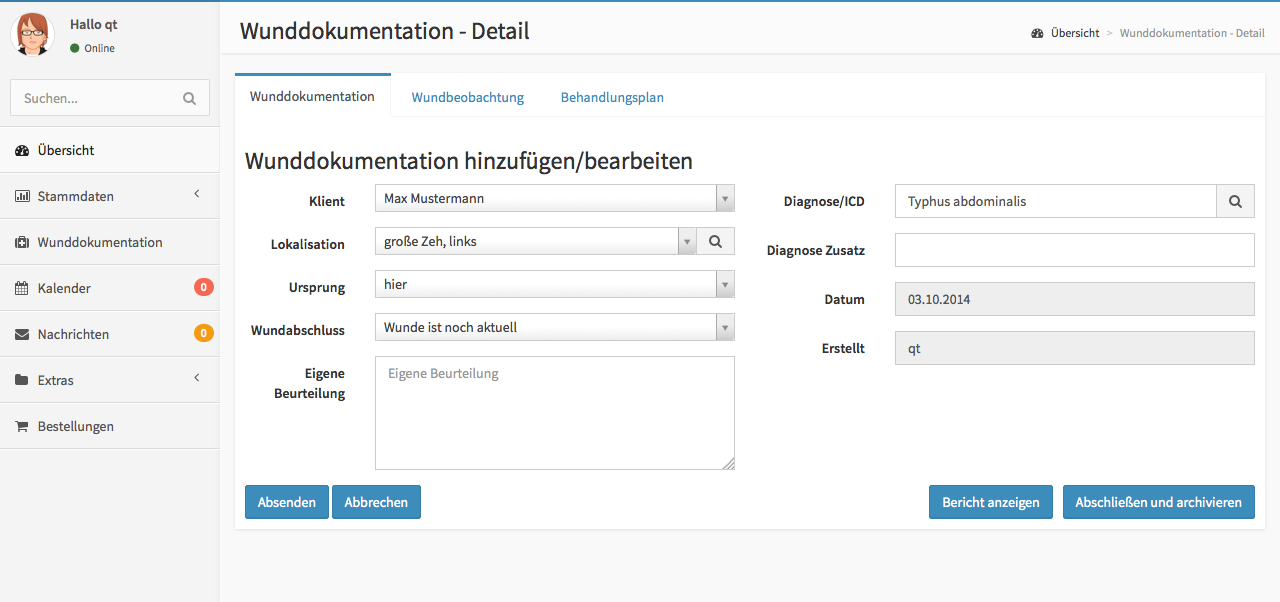Screen dimensions: 1280x602
Task: Open Nachrichten in the sidebar
Action: tap(110, 334)
